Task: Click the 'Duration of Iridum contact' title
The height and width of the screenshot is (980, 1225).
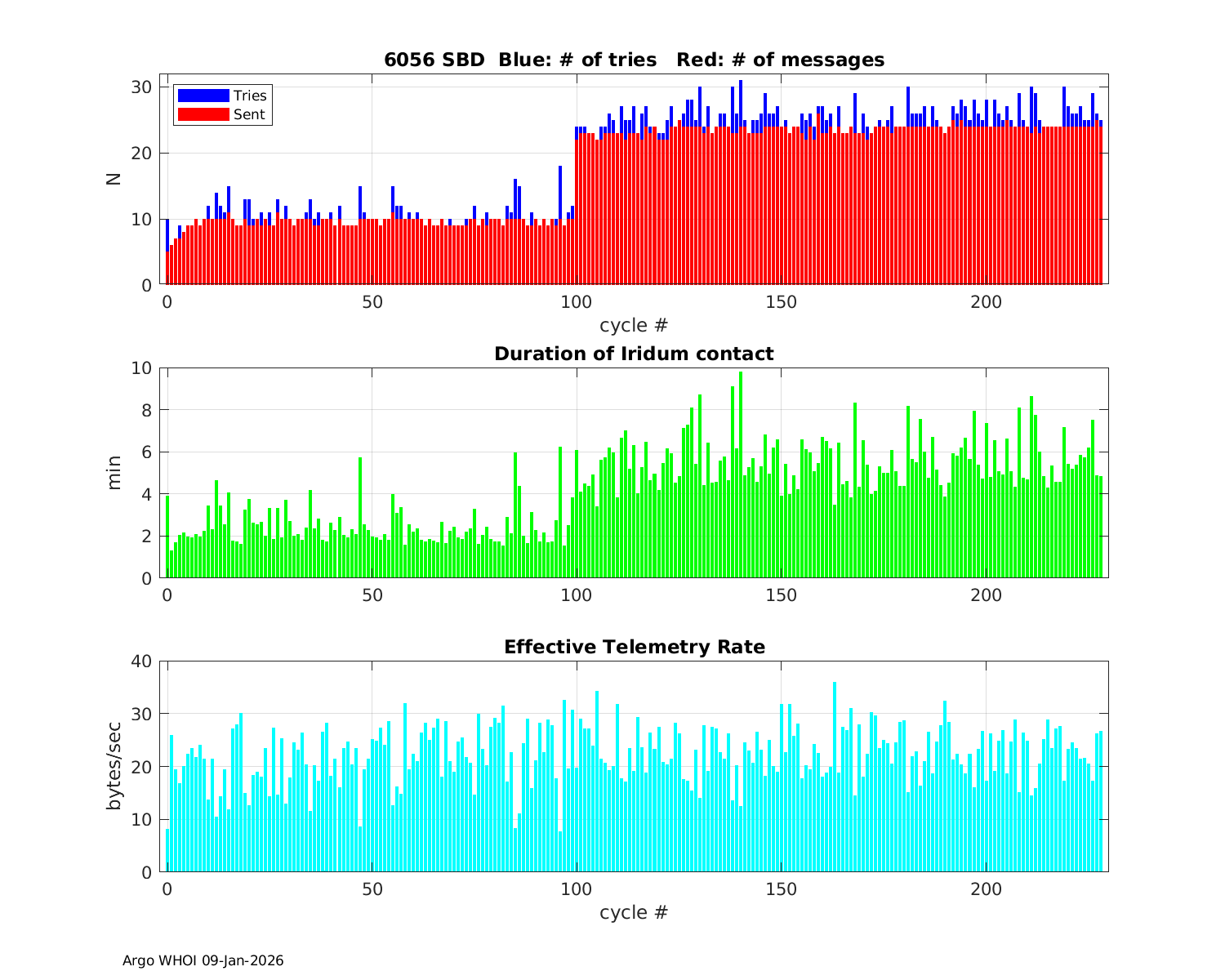Action: [x=634, y=354]
